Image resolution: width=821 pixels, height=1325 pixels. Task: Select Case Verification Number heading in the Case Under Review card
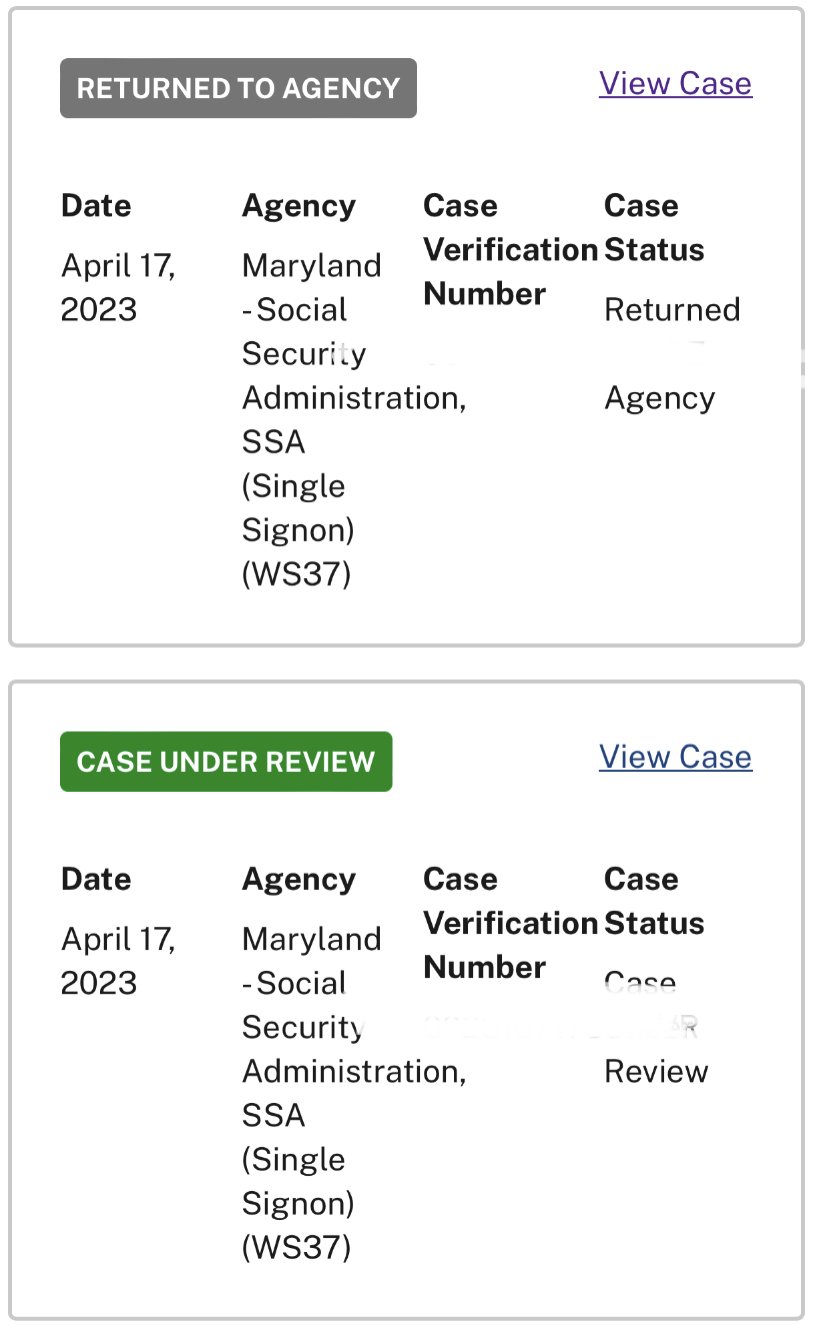point(510,924)
